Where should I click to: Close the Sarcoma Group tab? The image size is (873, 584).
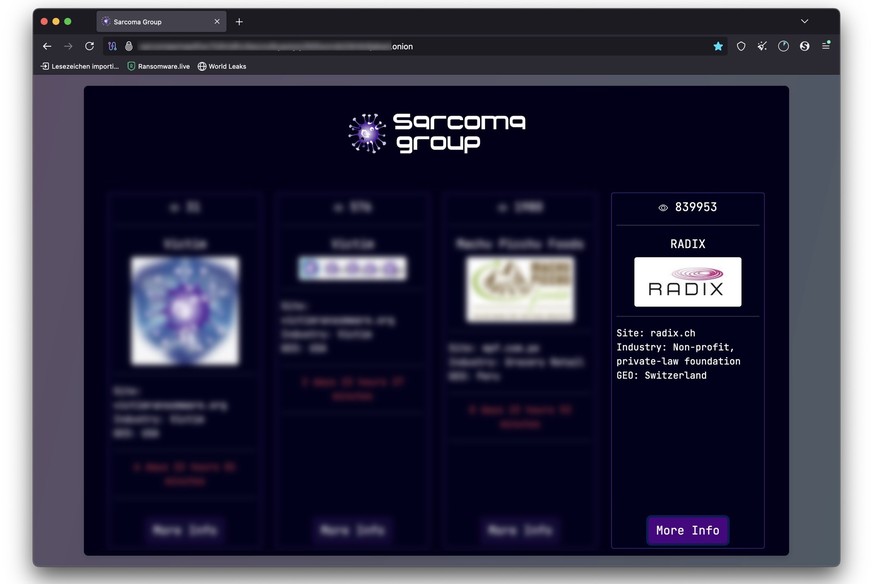[x=217, y=22]
